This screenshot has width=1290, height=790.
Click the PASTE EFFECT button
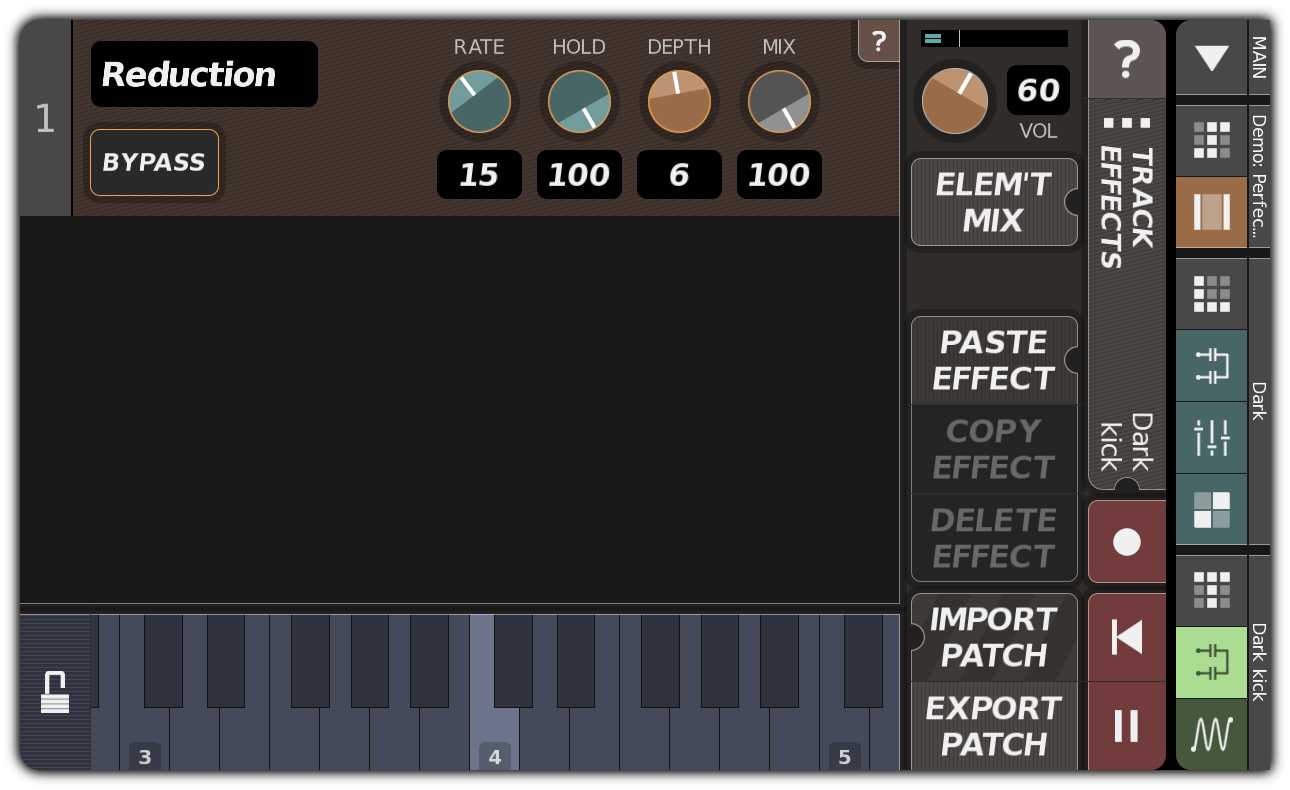click(993, 360)
